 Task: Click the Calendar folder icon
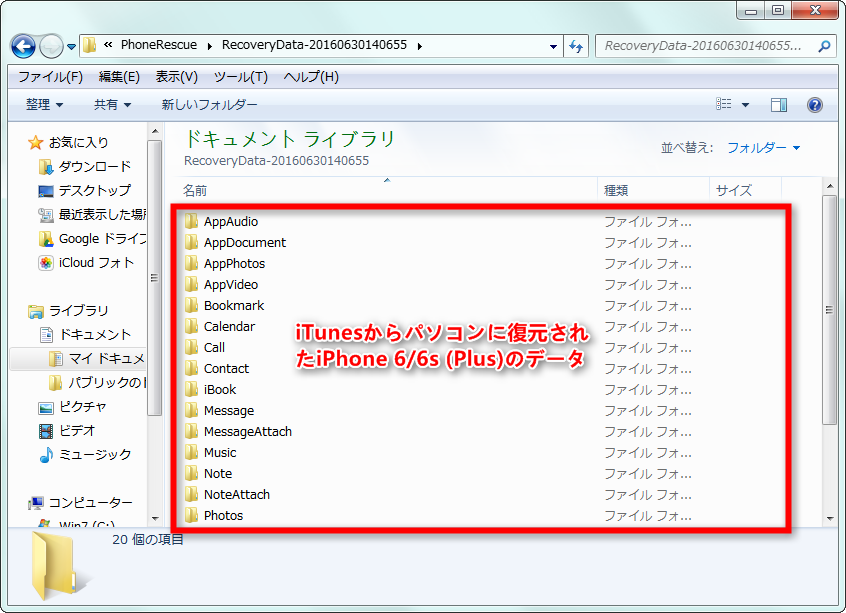(x=192, y=326)
